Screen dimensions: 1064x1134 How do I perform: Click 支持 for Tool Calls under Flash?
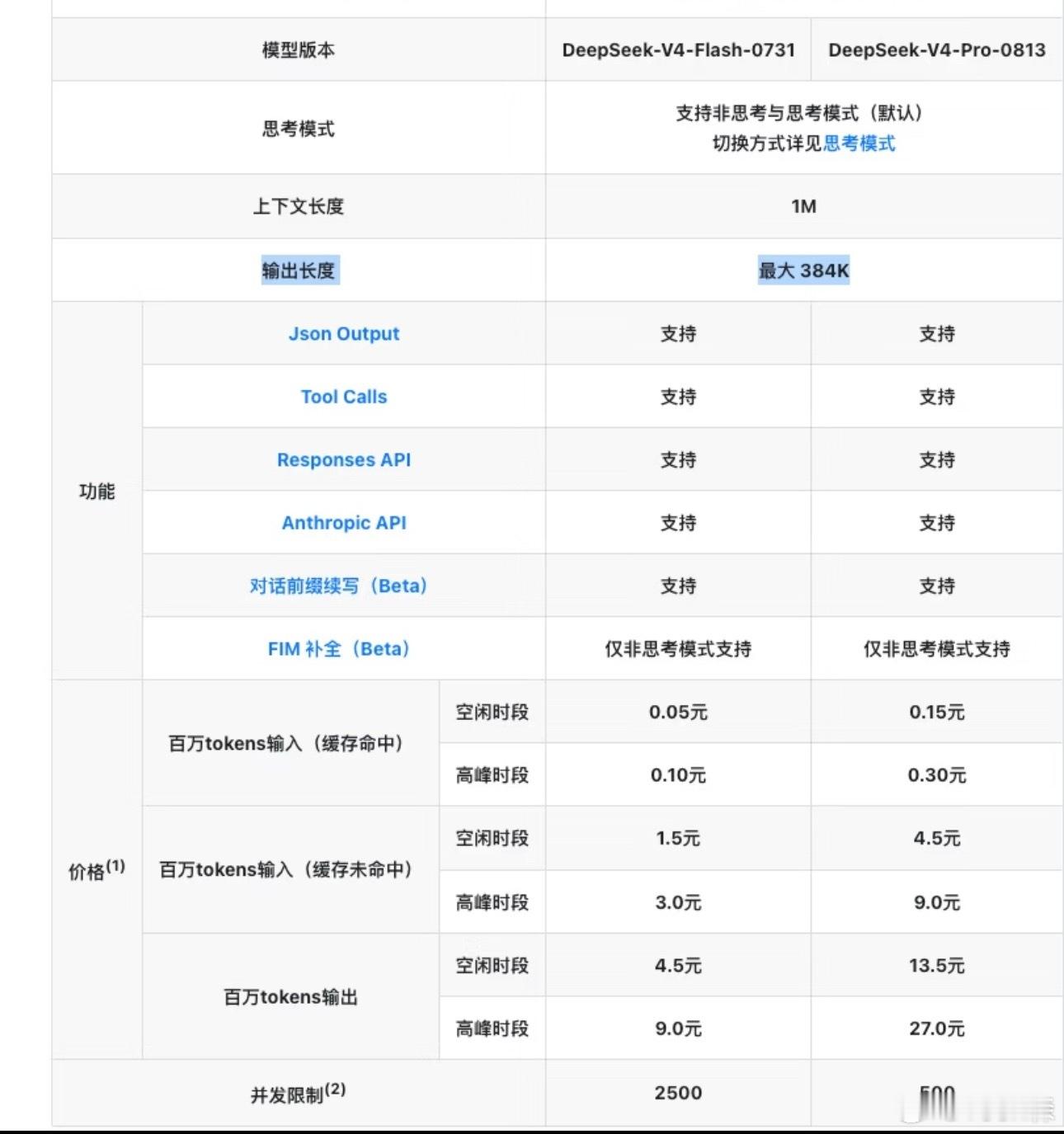pyautogui.click(x=679, y=397)
